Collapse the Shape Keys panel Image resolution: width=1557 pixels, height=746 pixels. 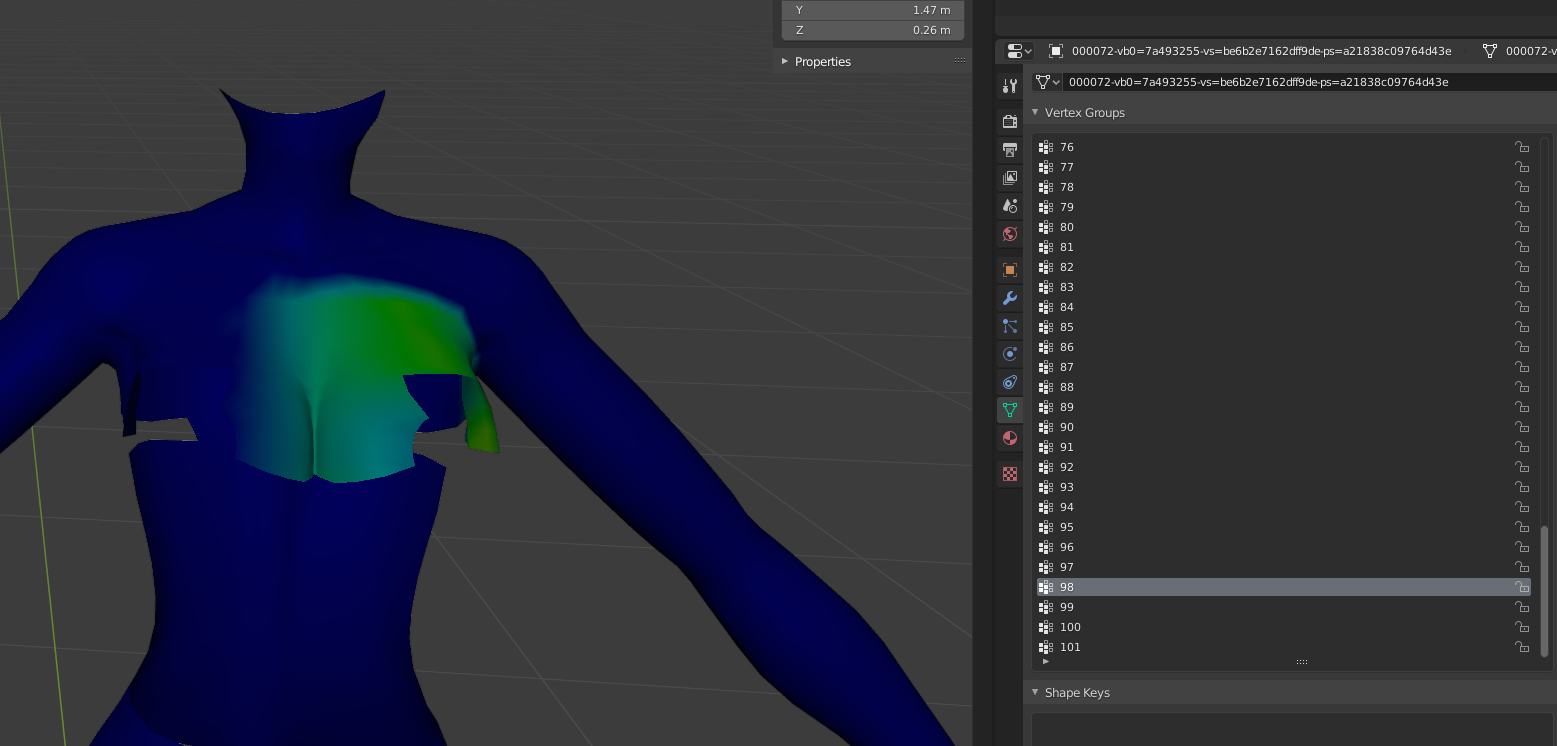click(x=1035, y=692)
